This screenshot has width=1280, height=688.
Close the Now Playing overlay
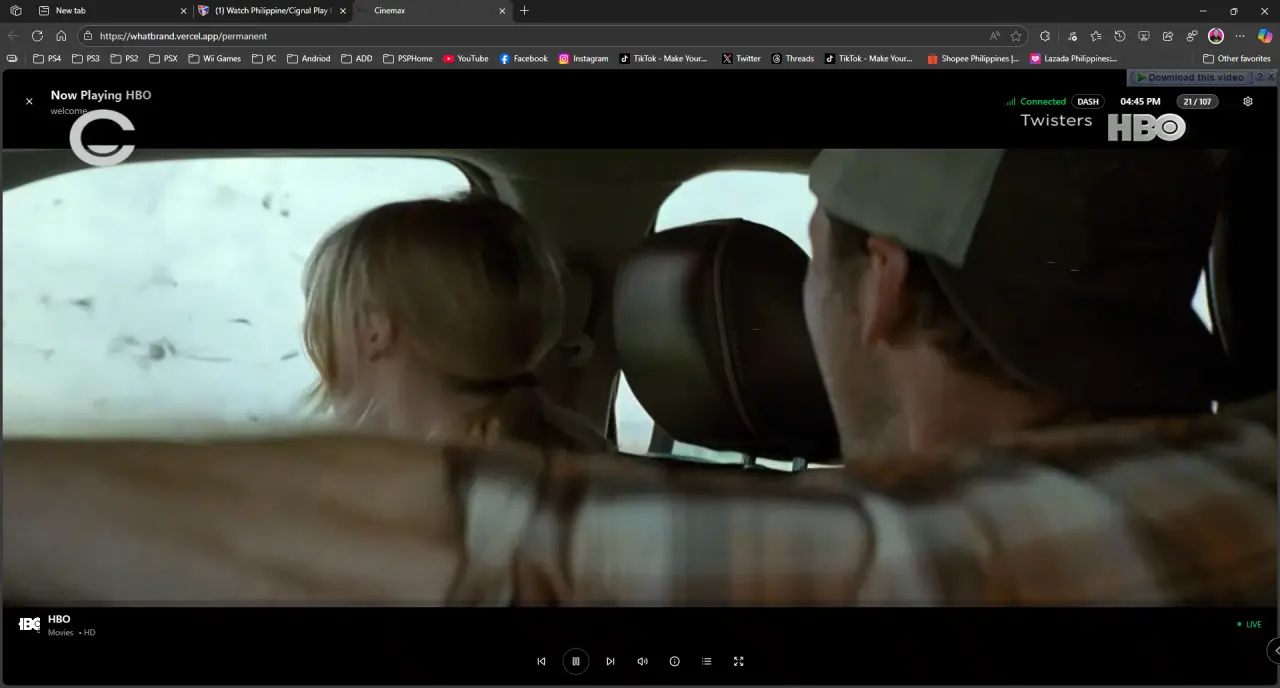[29, 101]
